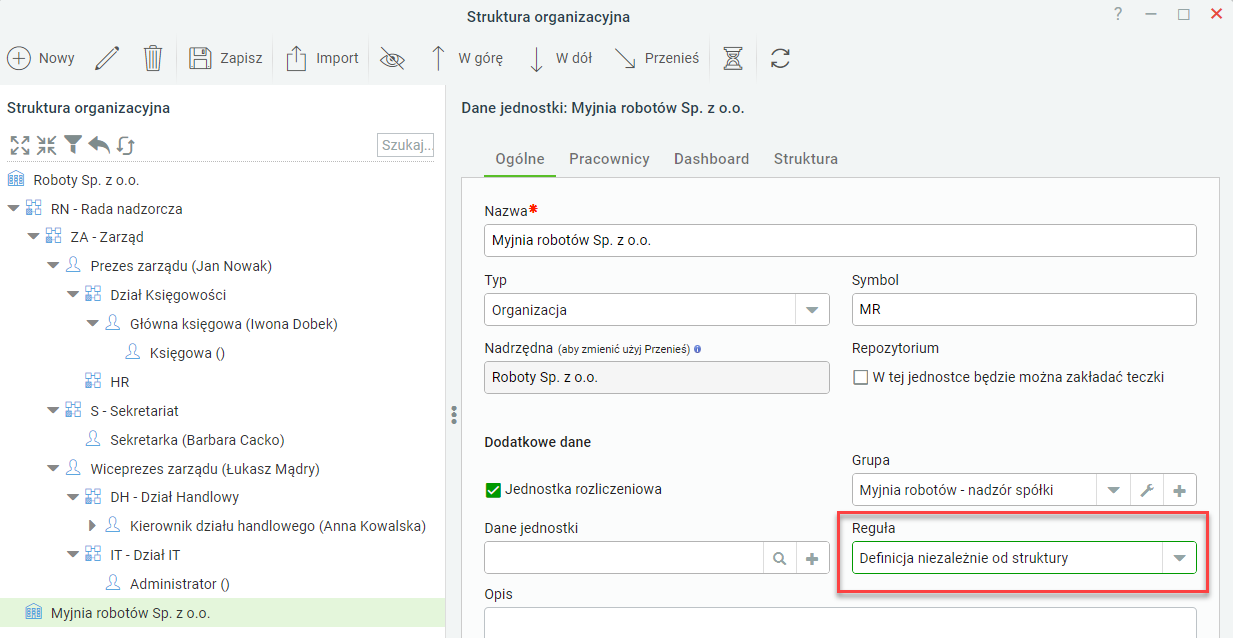
Task: Click the building icon of Myjnia robotów row
Action: click(x=33, y=613)
